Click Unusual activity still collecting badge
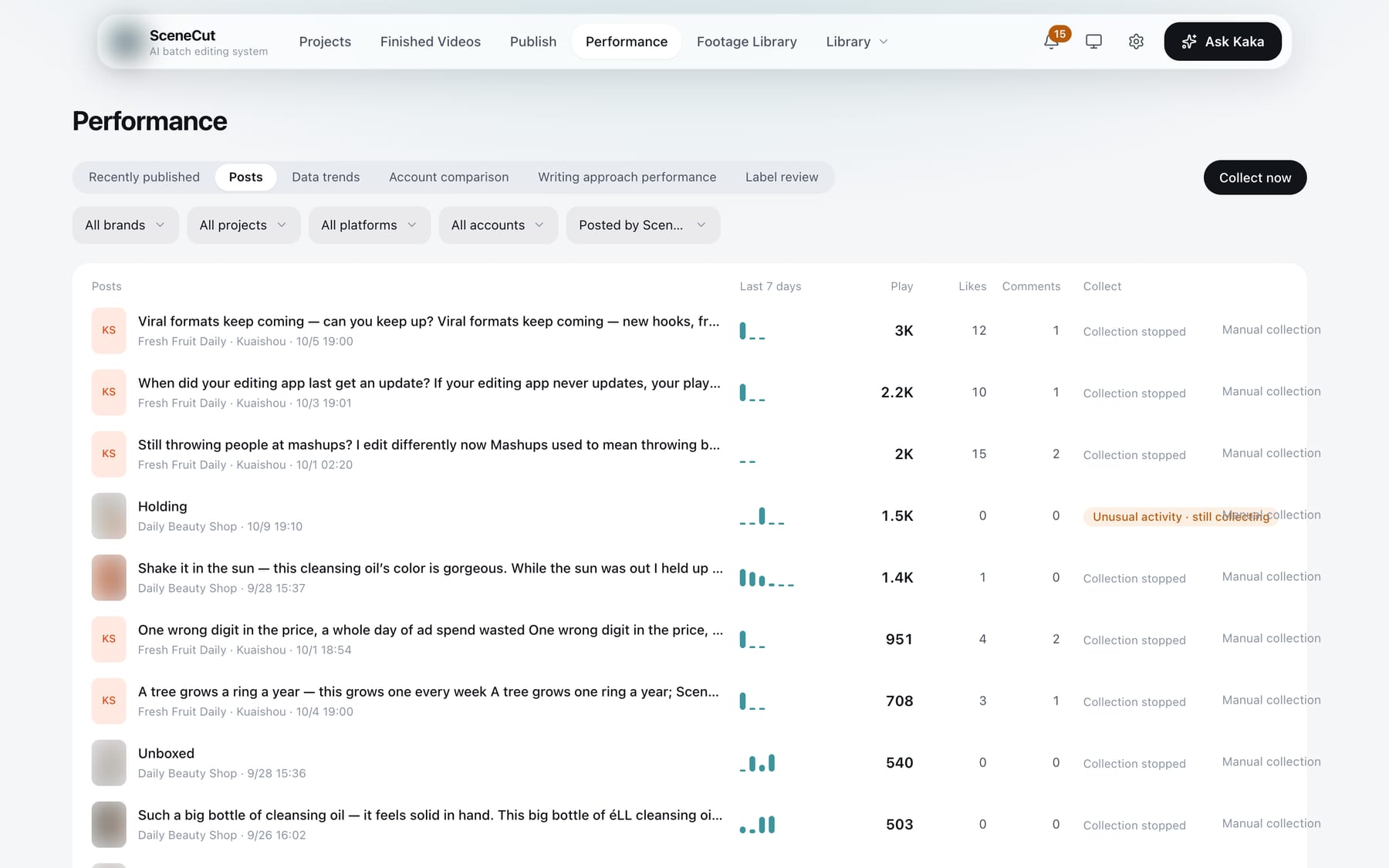 point(1180,517)
